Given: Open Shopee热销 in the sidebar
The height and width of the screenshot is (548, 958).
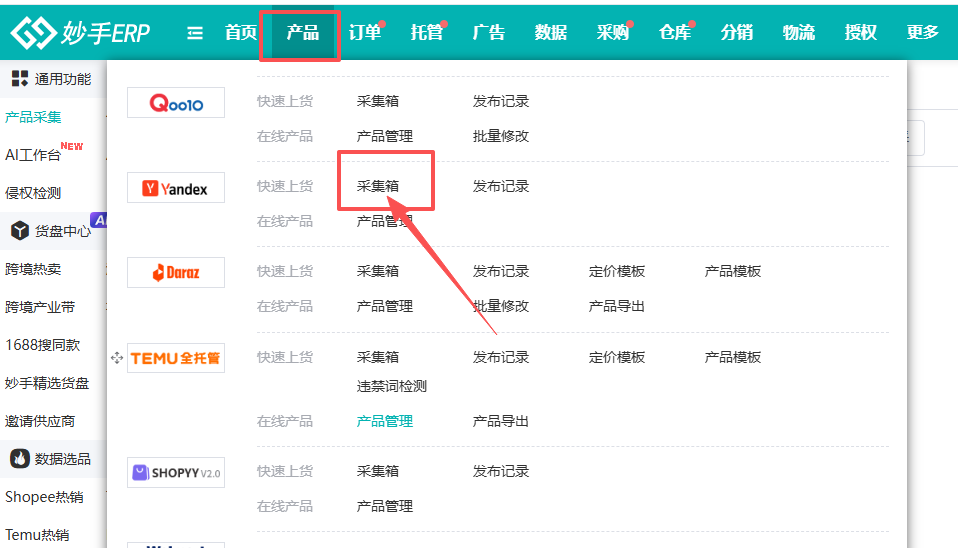Looking at the screenshot, I should pos(44,497).
